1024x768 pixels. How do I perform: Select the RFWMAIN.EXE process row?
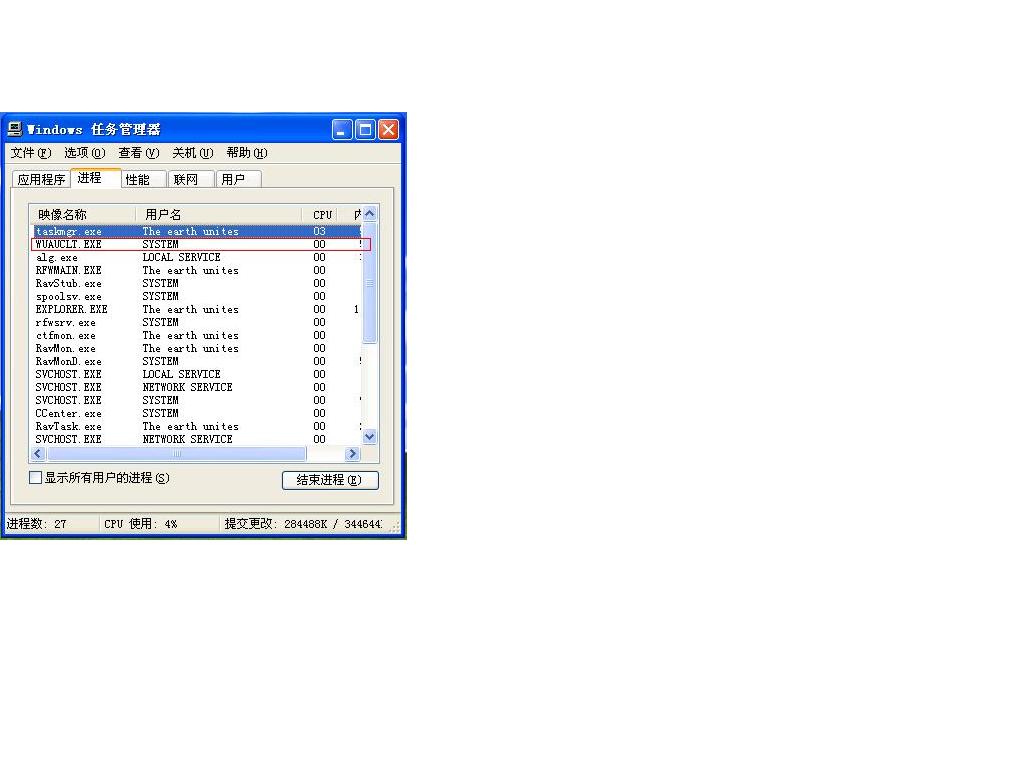coord(196,270)
